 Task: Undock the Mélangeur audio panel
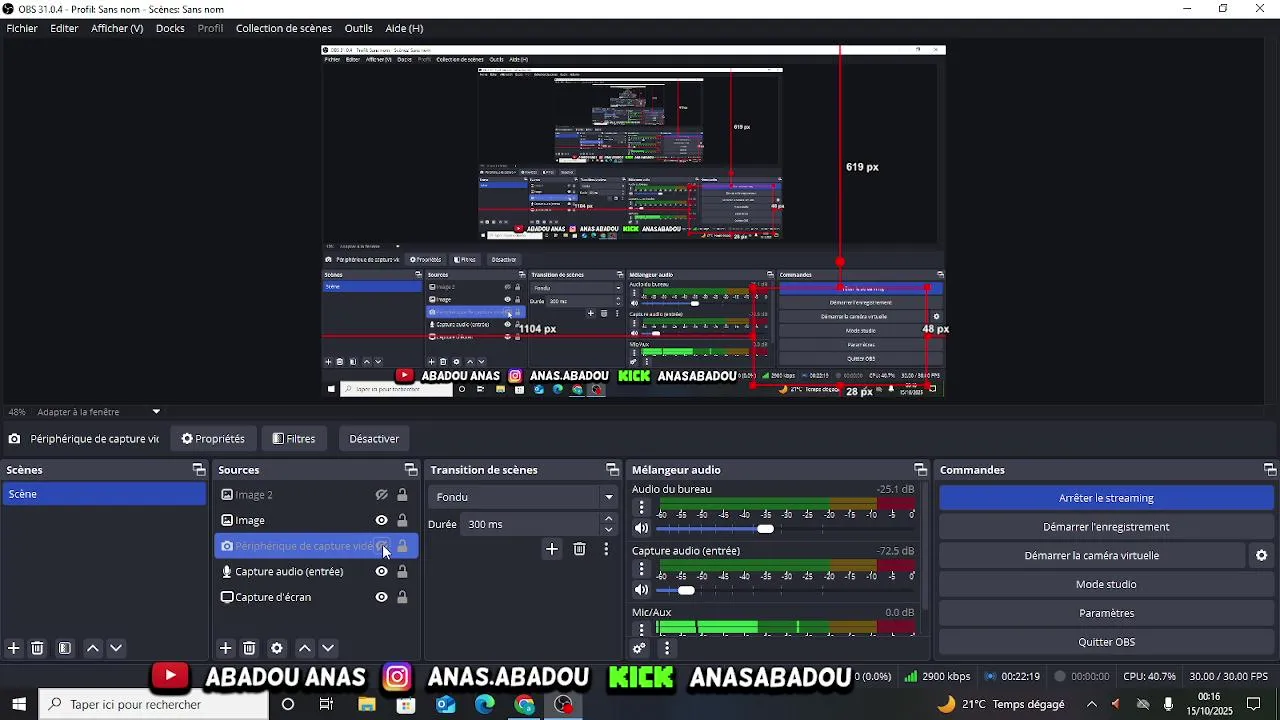920,470
